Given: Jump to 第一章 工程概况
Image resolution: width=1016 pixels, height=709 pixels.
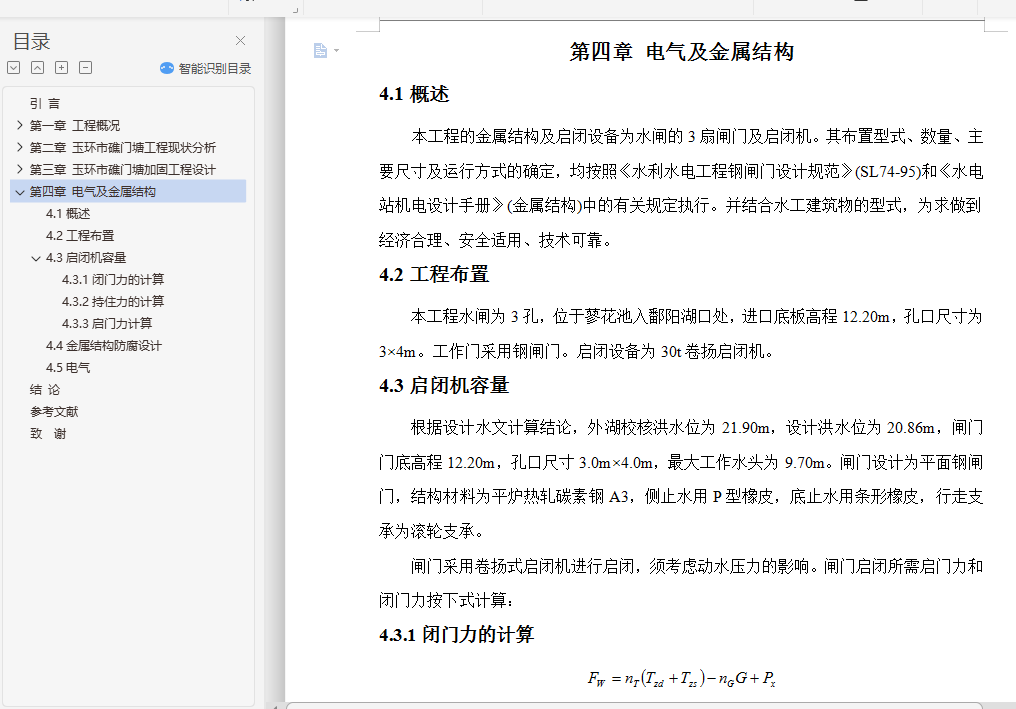Looking at the screenshot, I should [75, 125].
